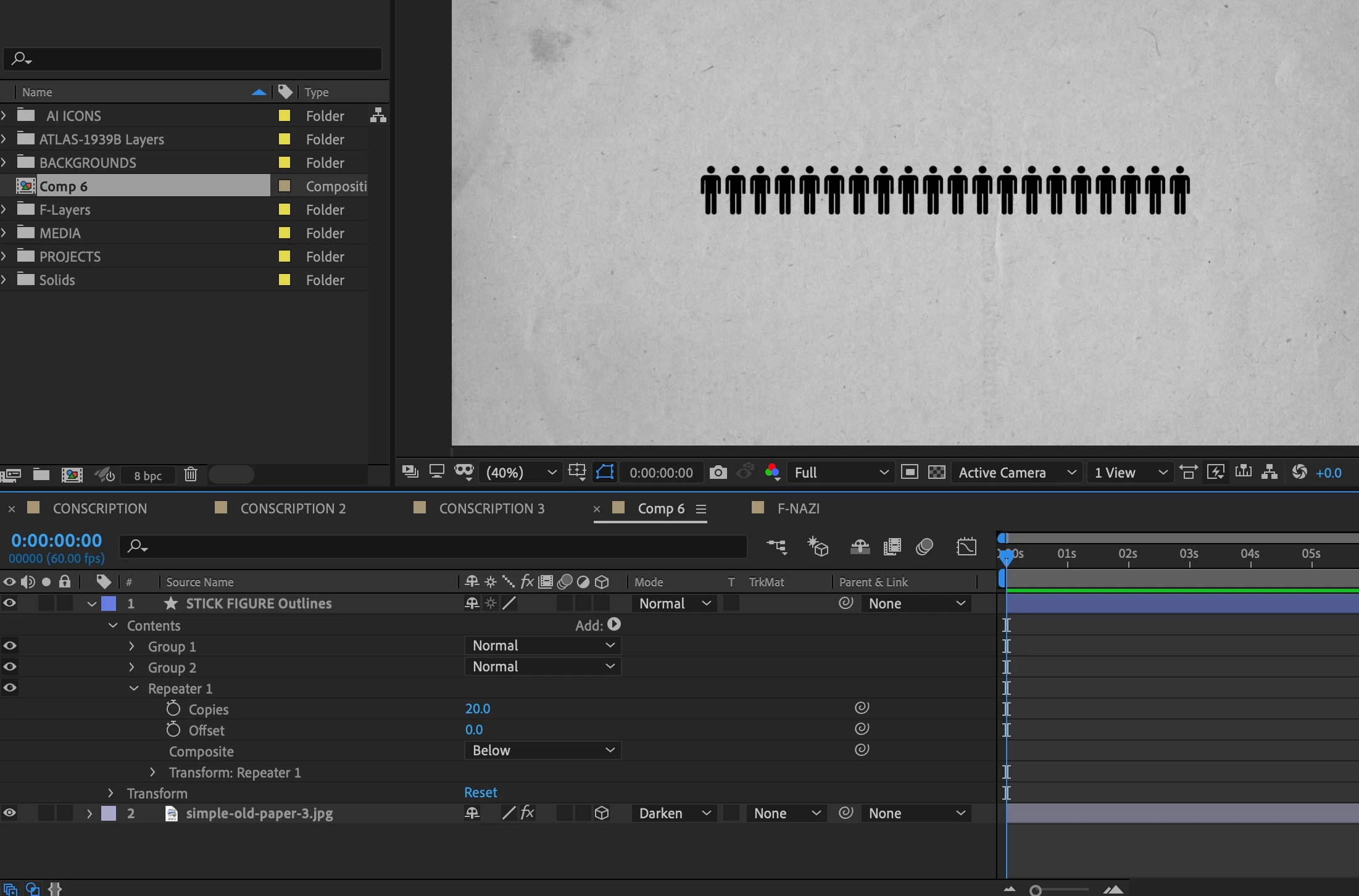Click the 8 bpc color depth button
Image resolution: width=1359 pixels, height=896 pixels.
coord(148,475)
